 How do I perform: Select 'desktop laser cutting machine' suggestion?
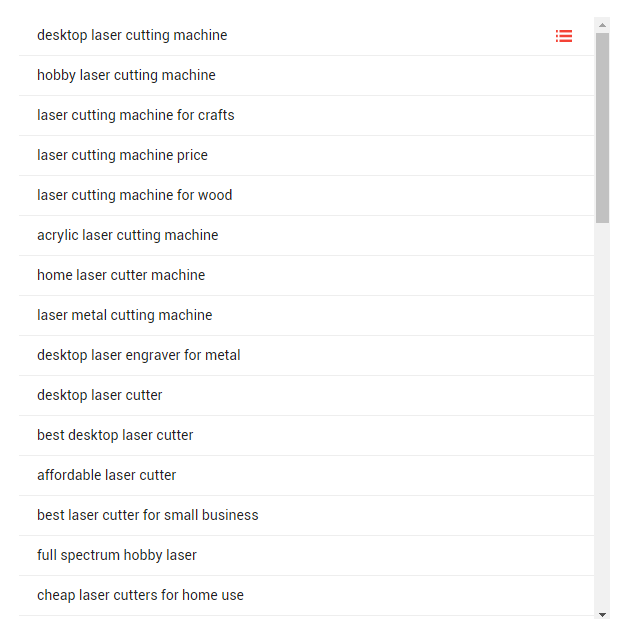132,35
